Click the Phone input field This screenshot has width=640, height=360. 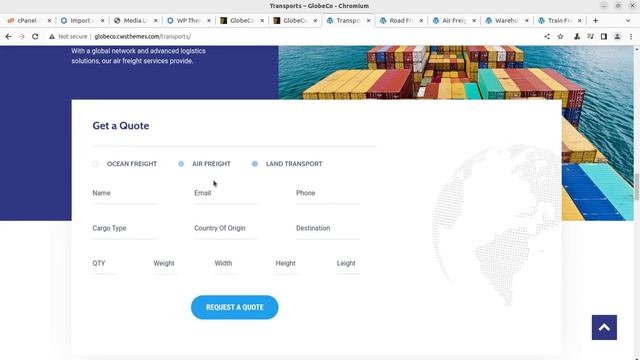tap(328, 193)
